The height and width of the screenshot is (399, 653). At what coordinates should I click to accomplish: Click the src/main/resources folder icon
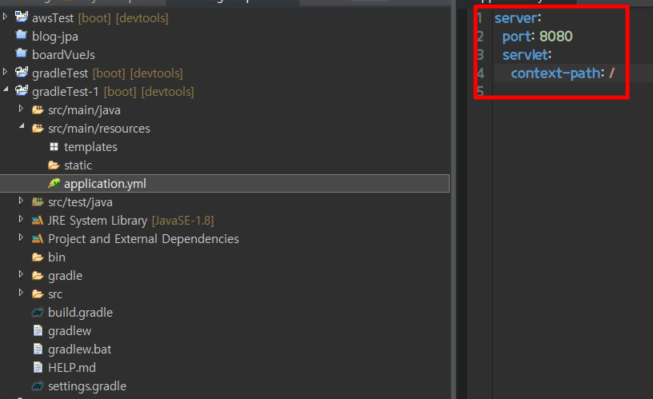tap(38, 128)
